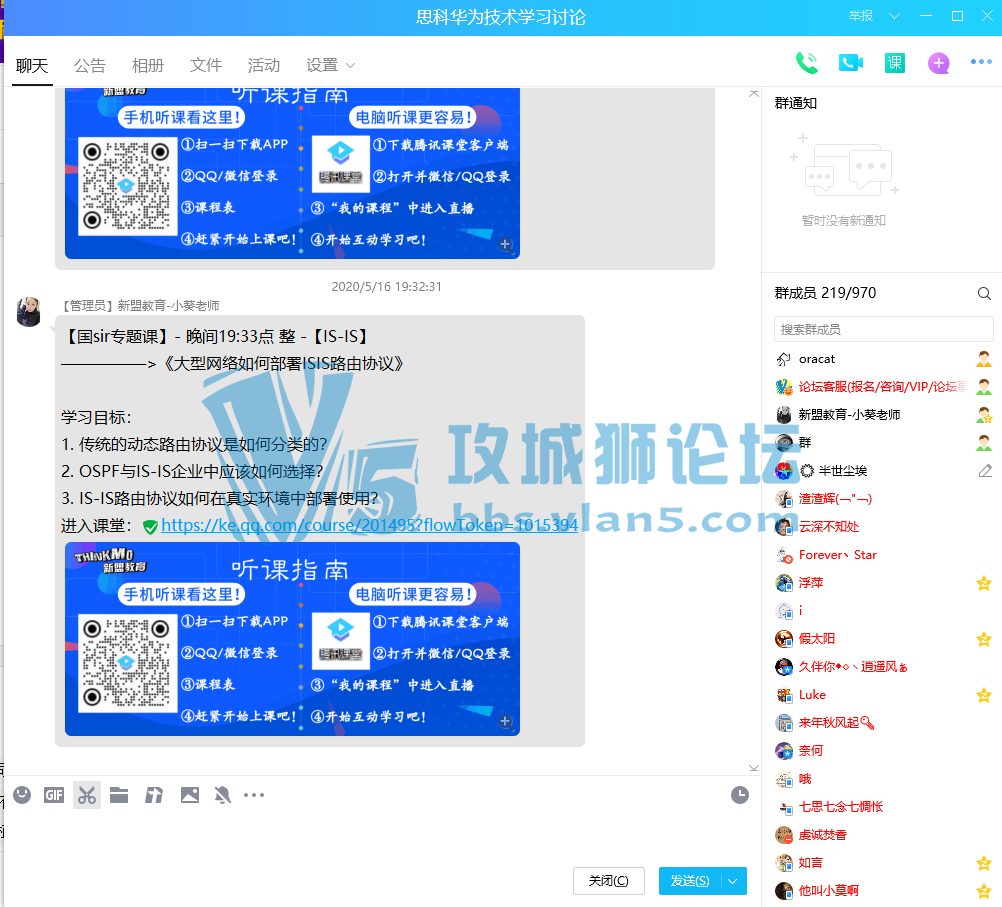Click the 关闭(C) button
The width and height of the screenshot is (1002, 907).
pos(608,881)
